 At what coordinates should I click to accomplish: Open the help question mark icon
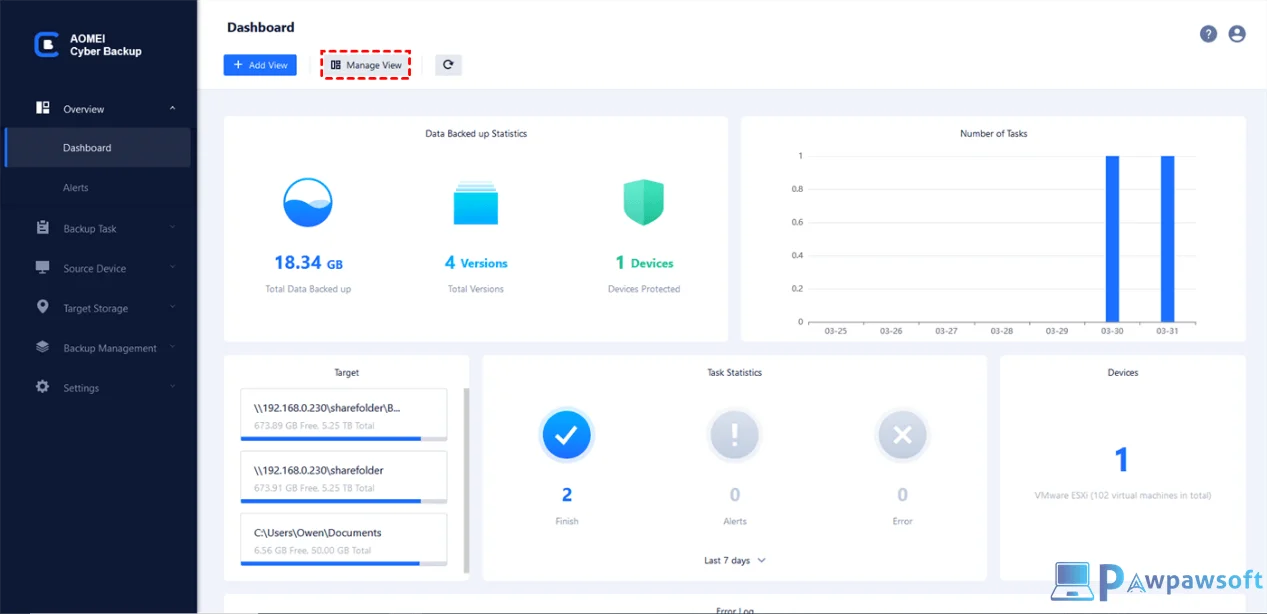[x=1208, y=34]
